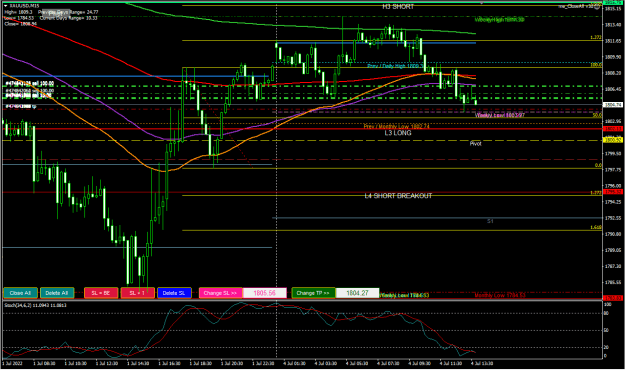Click the Delete All button

[57, 293]
